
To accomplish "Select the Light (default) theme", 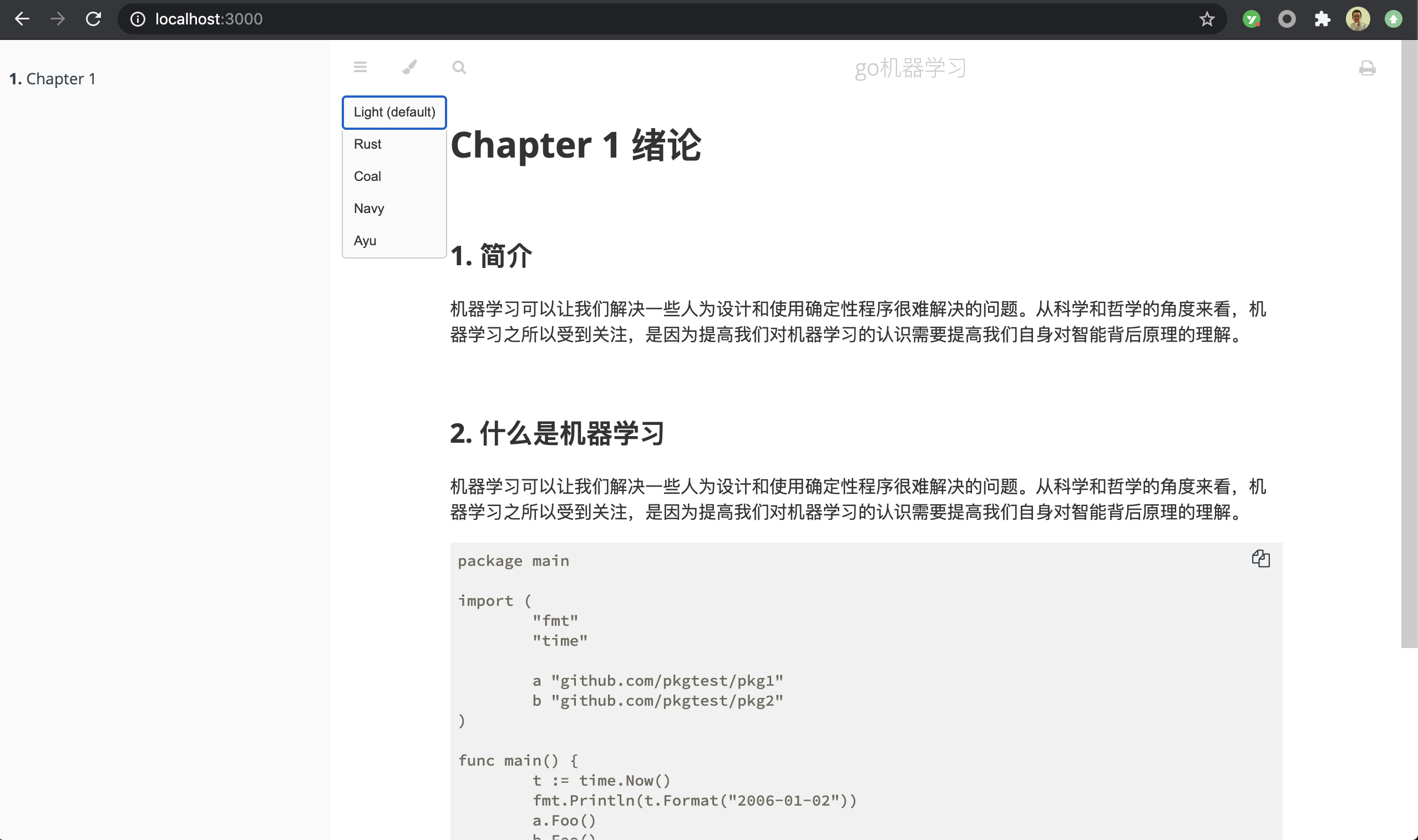I will [394, 112].
